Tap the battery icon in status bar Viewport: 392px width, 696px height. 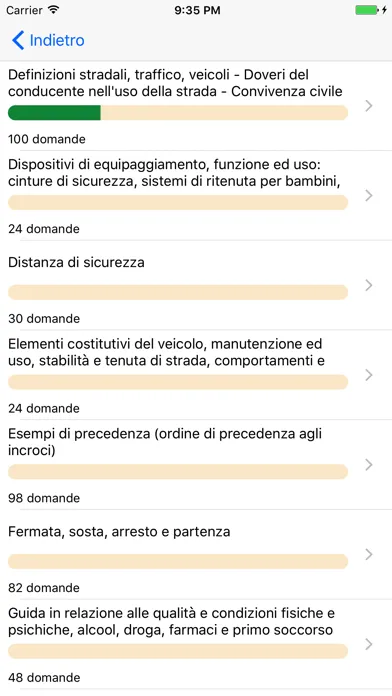click(367, 10)
